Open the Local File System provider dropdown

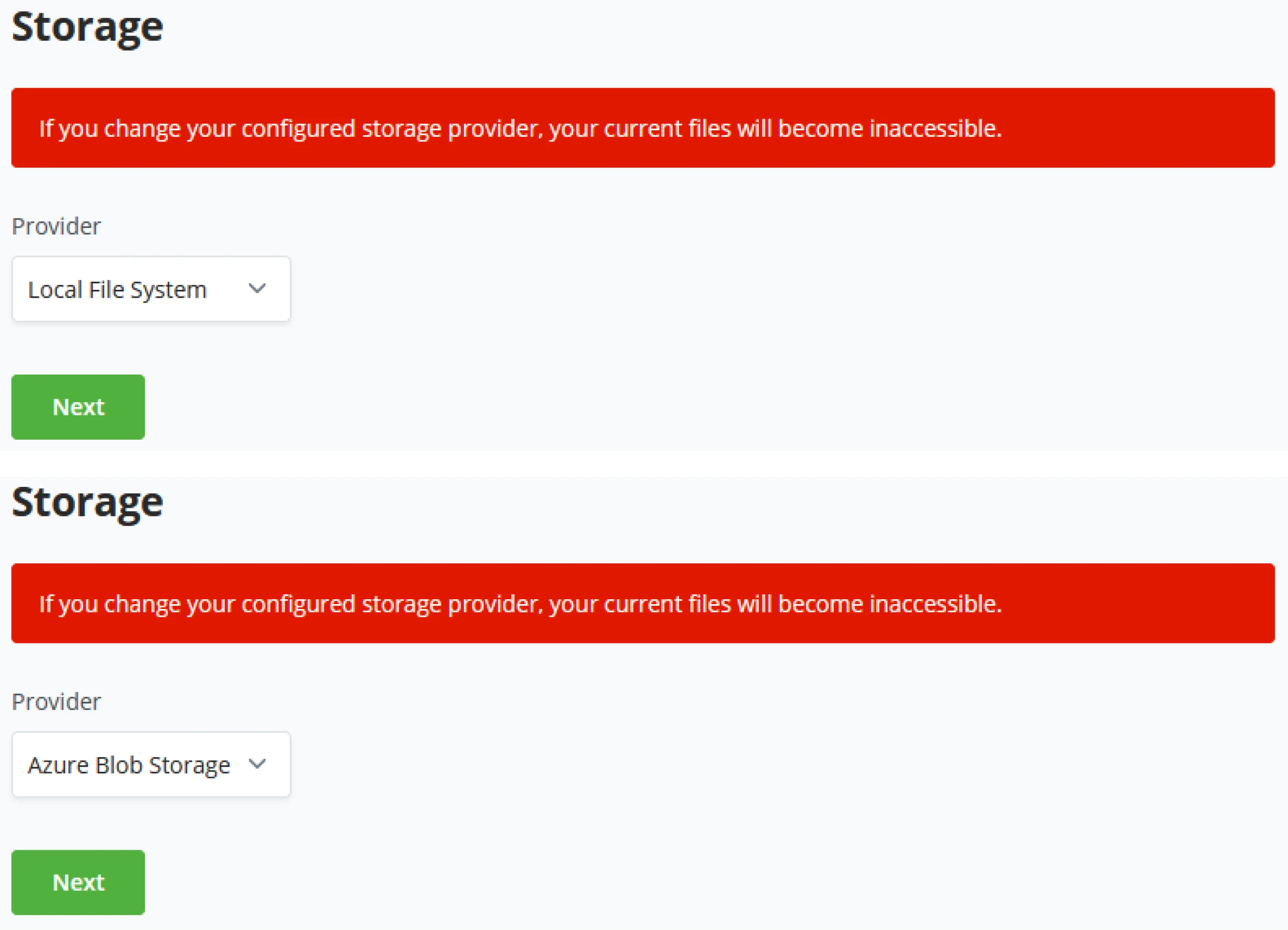point(151,289)
